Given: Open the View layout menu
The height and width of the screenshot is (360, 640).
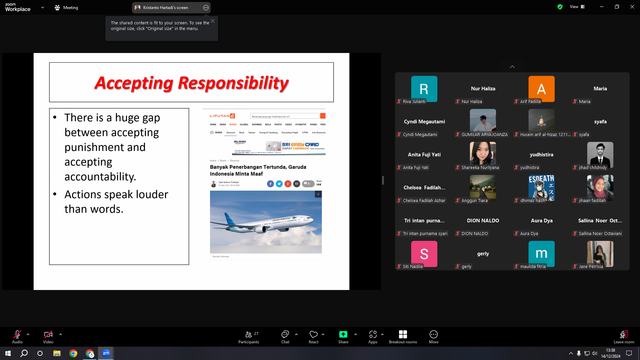Looking at the screenshot, I should 577,7.
